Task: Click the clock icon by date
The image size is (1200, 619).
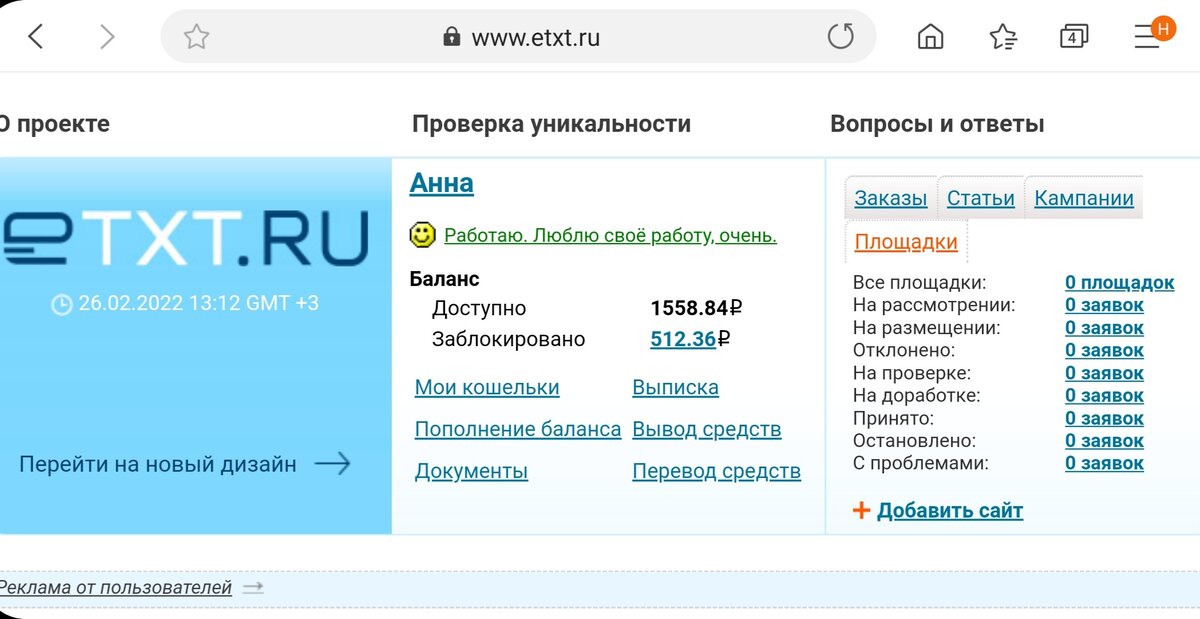Action: pos(62,304)
